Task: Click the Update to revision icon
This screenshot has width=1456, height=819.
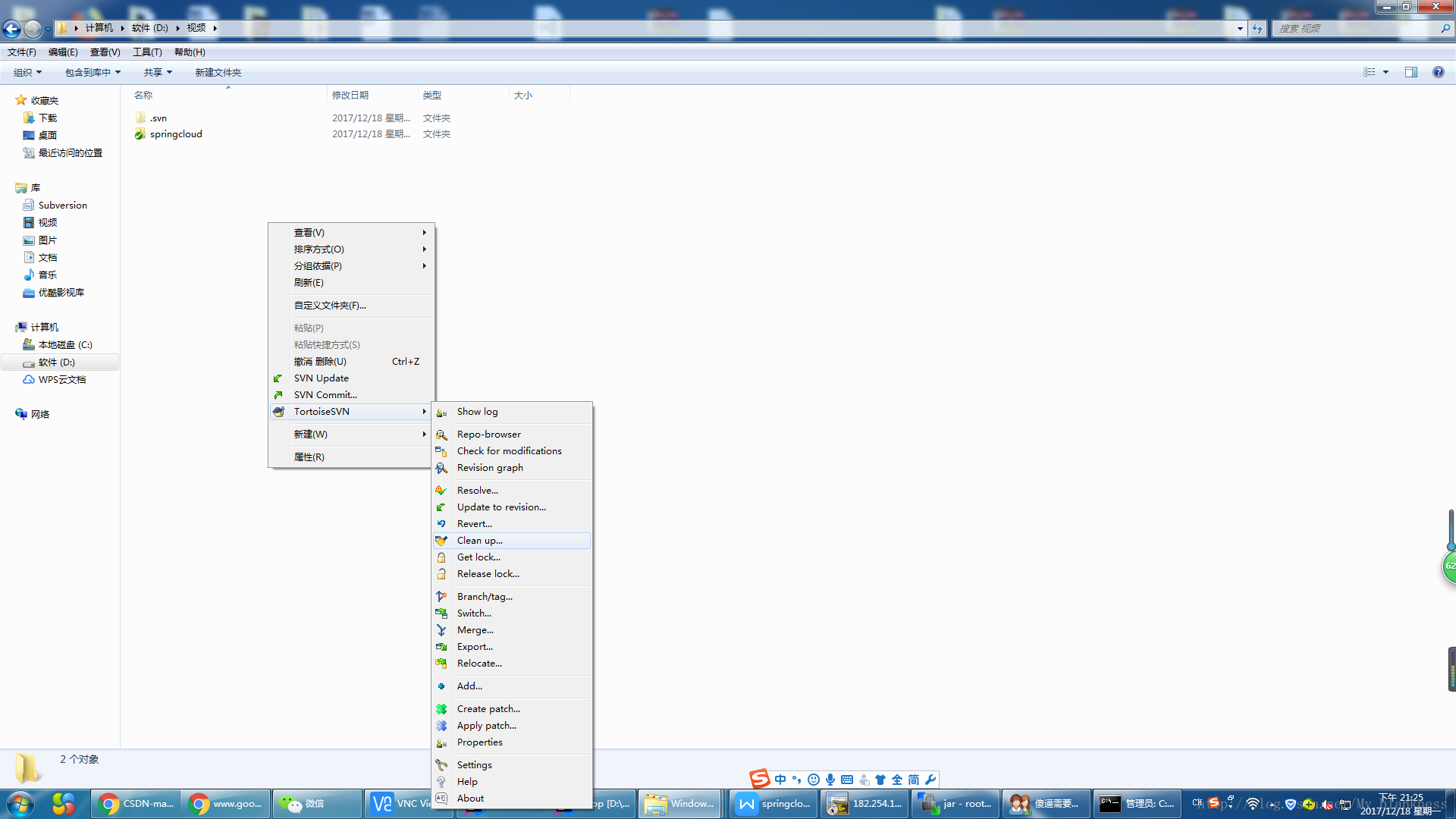Action: (441, 507)
